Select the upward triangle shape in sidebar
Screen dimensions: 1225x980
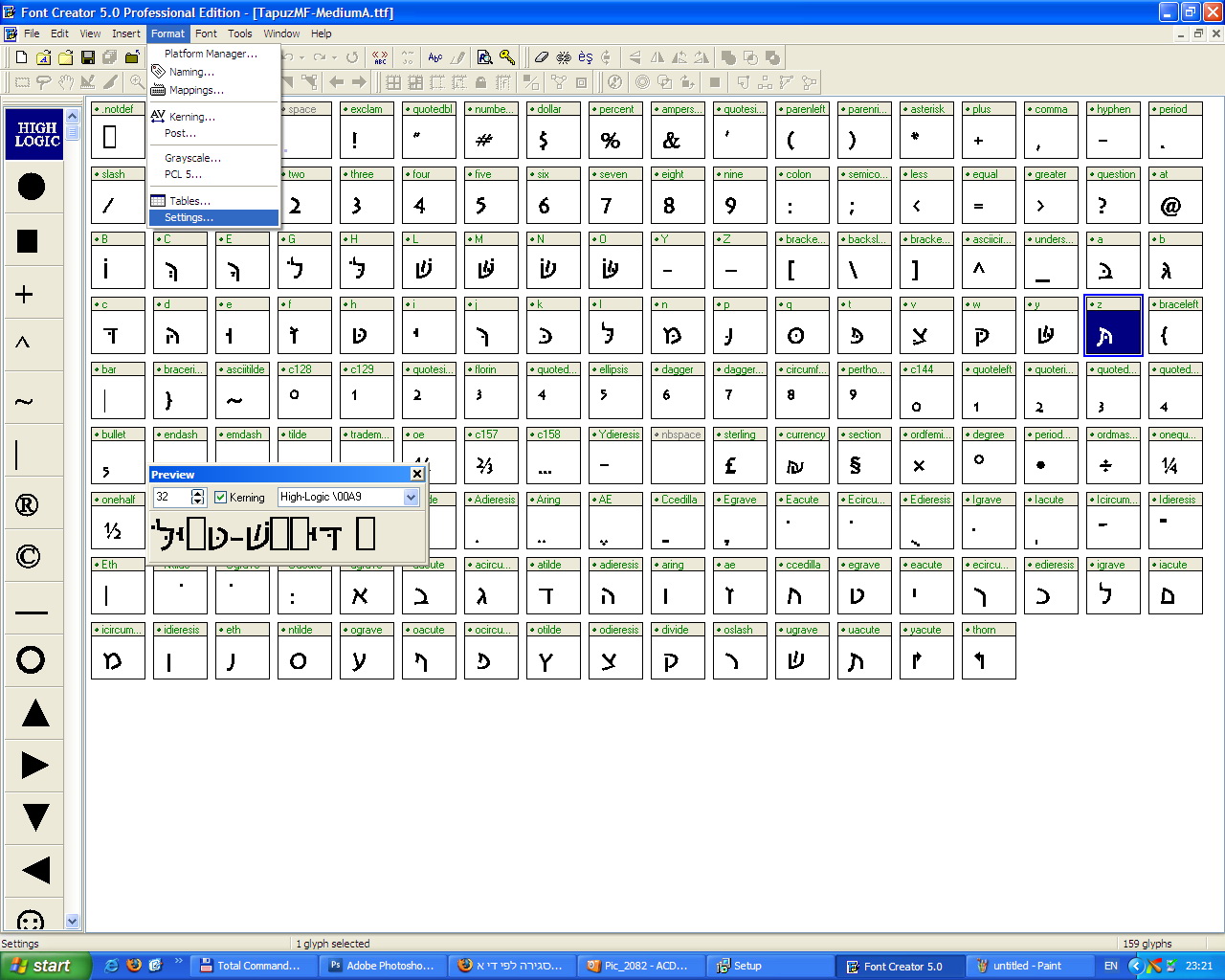click(x=34, y=713)
